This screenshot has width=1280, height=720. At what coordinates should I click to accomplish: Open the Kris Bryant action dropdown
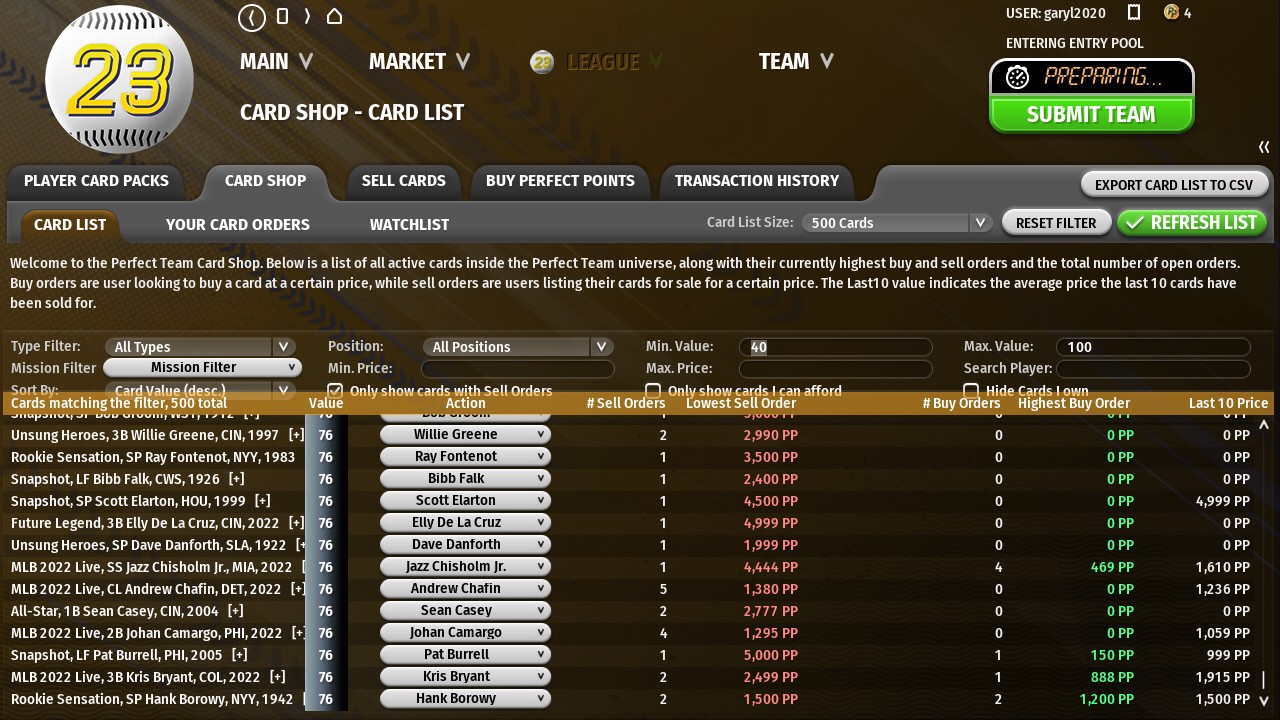click(465, 677)
